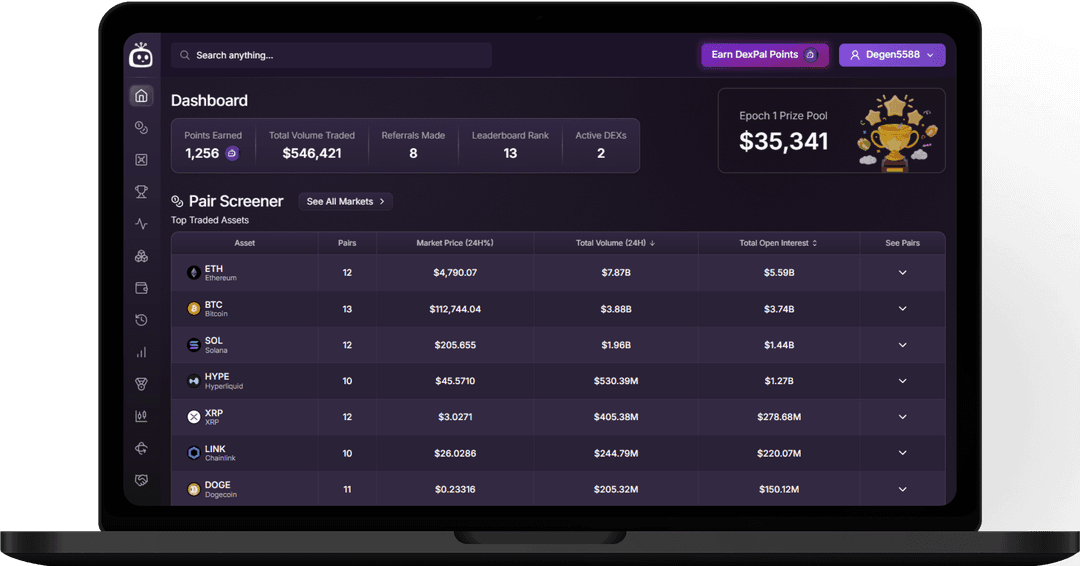The image size is (1080, 566).
Task: Open the Epoch 1 Prize Pool card
Action: (831, 130)
